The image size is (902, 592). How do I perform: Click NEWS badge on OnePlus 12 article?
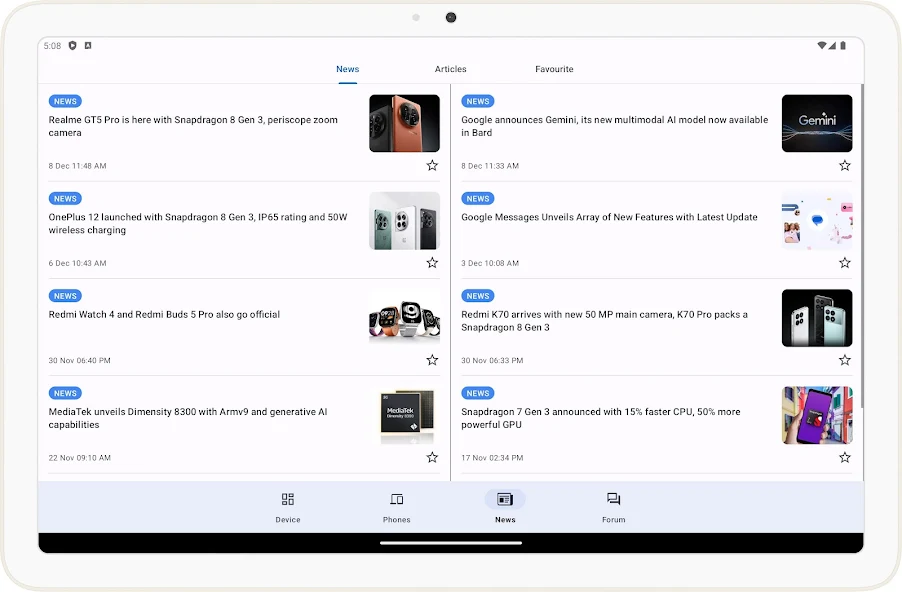(x=65, y=198)
